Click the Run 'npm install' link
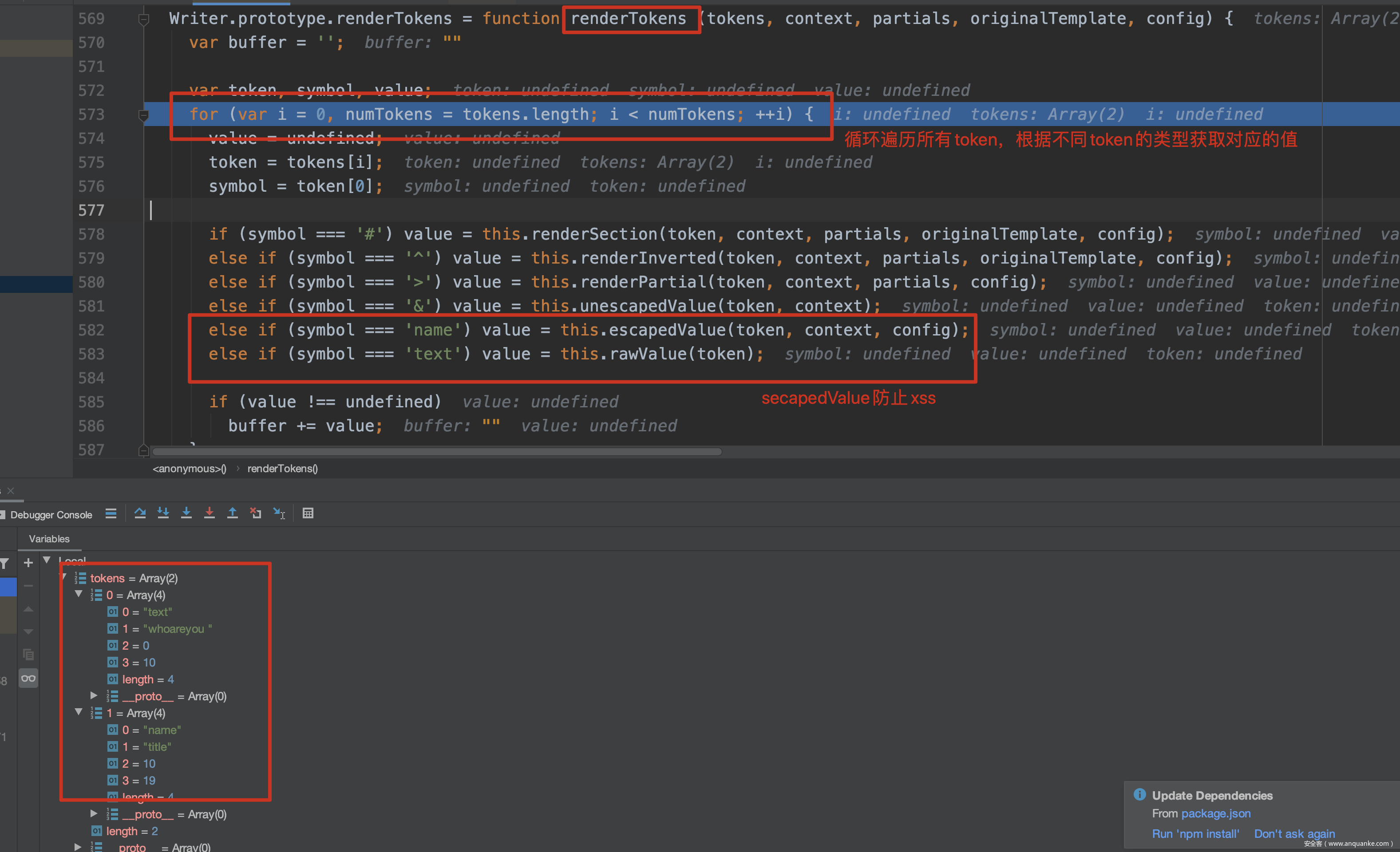Image resolution: width=1400 pixels, height=852 pixels. point(1195,833)
